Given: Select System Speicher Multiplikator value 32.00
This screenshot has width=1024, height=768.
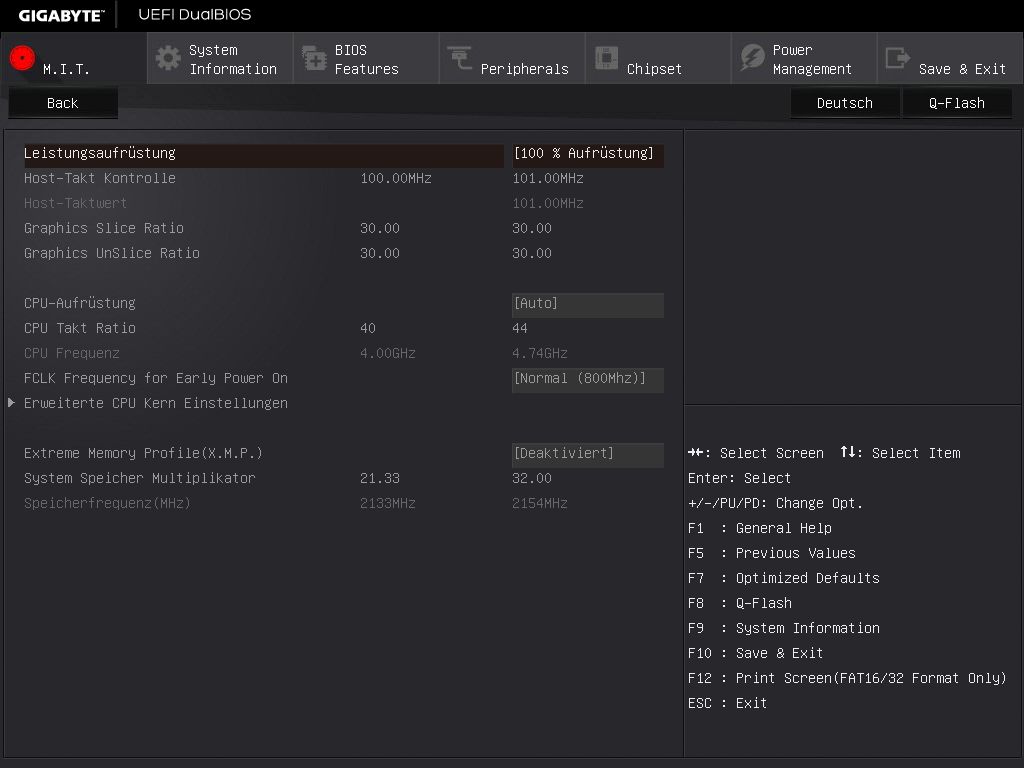Looking at the screenshot, I should coord(532,479).
